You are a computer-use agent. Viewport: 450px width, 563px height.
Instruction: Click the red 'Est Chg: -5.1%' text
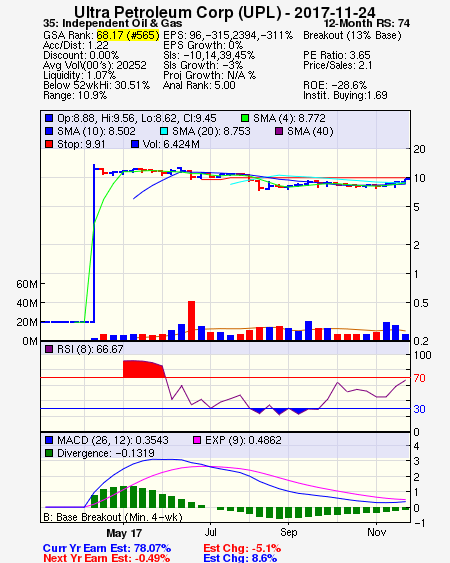pyautogui.click(x=242, y=548)
